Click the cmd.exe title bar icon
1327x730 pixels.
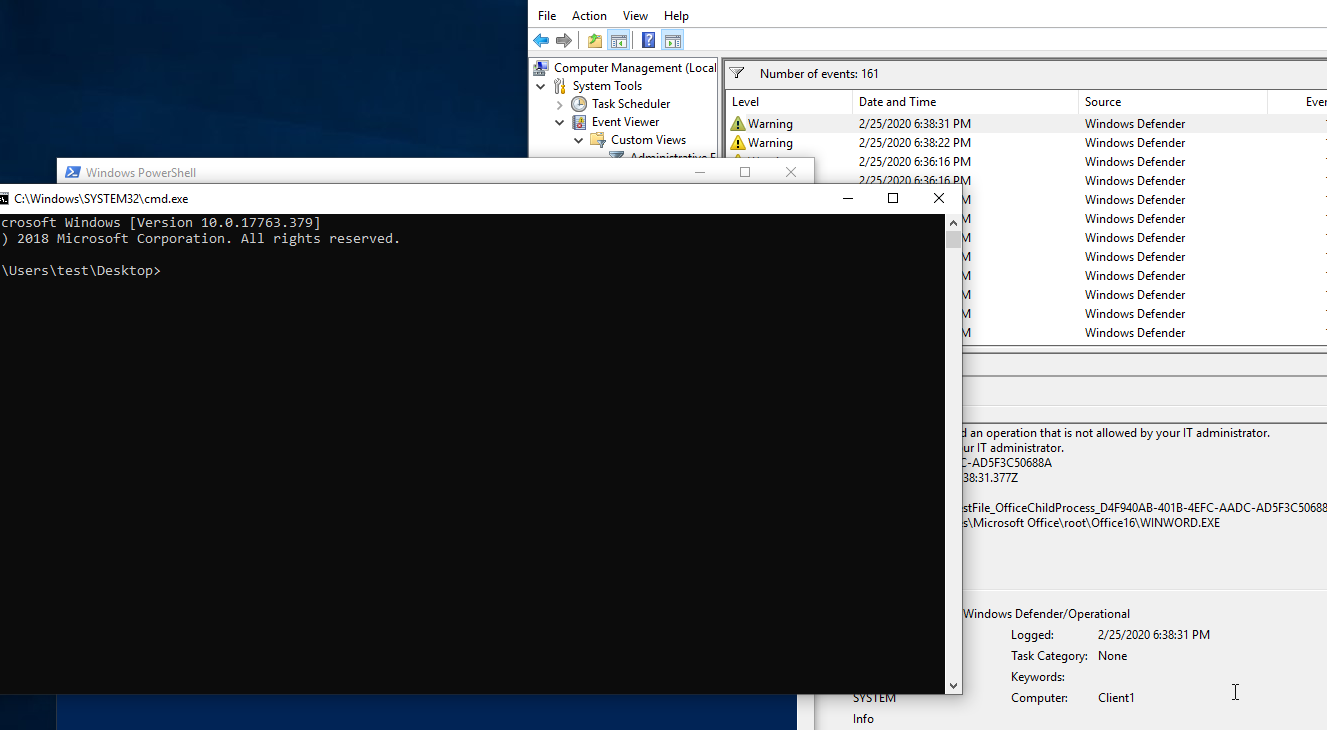coord(3,199)
